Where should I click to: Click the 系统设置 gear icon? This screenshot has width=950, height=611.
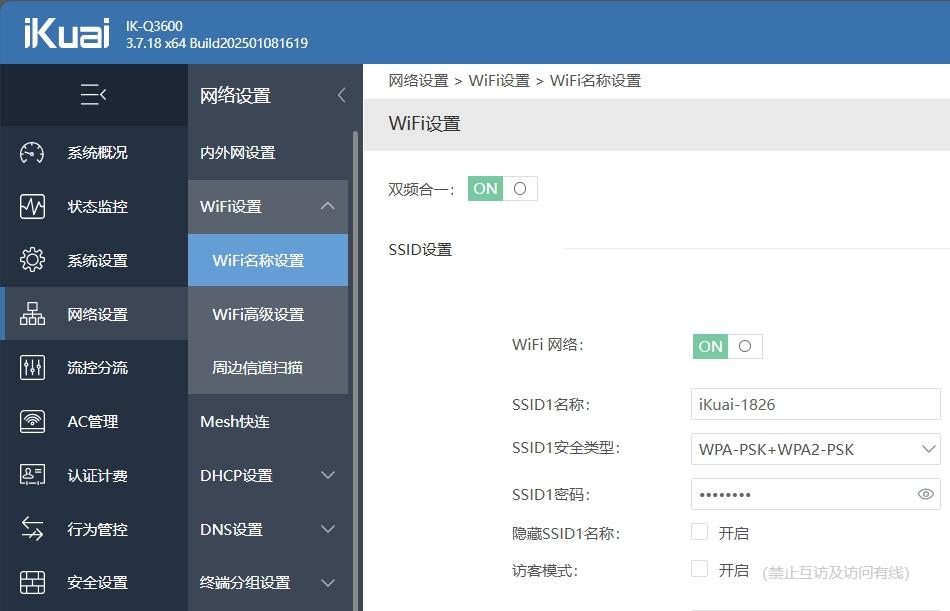(x=32, y=260)
